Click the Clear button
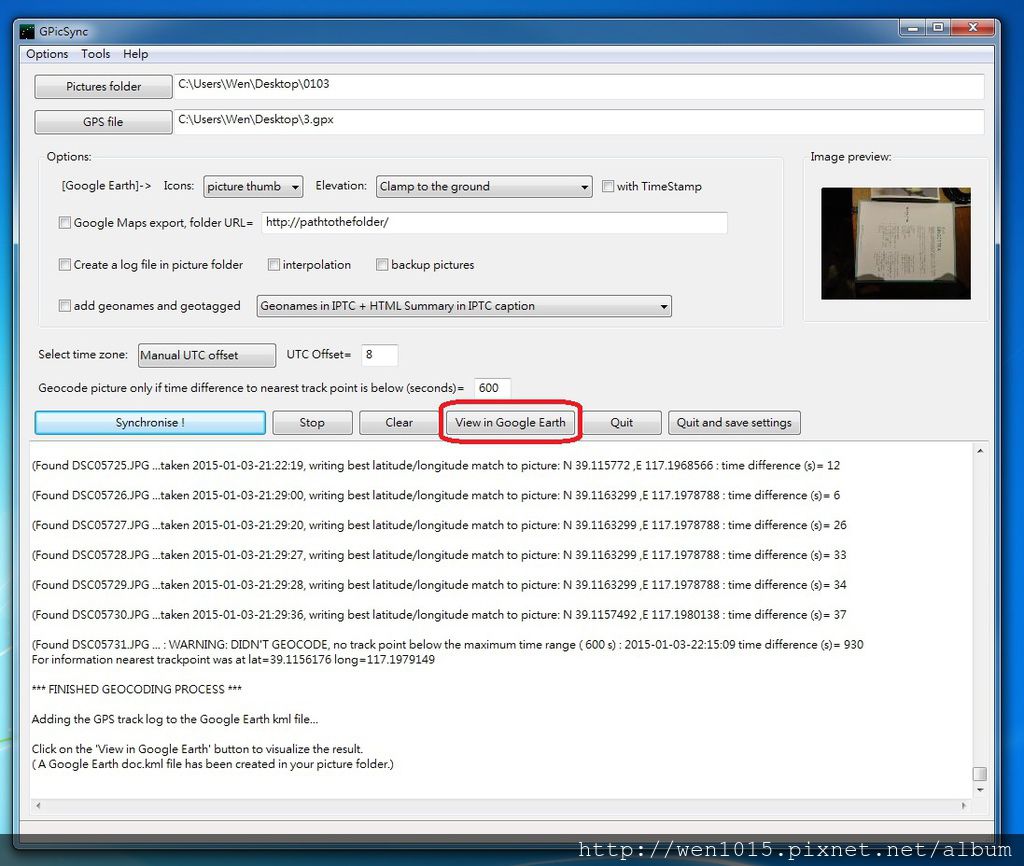The image size is (1024, 866). pyautogui.click(x=399, y=423)
